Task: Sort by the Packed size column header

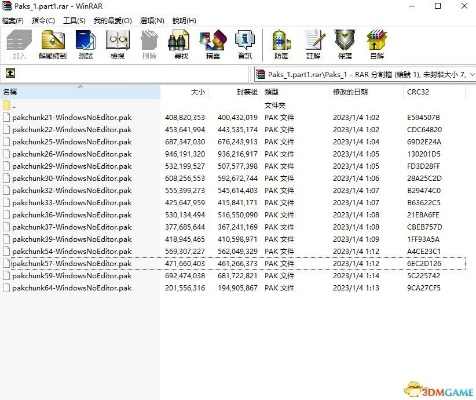Action: click(235, 92)
